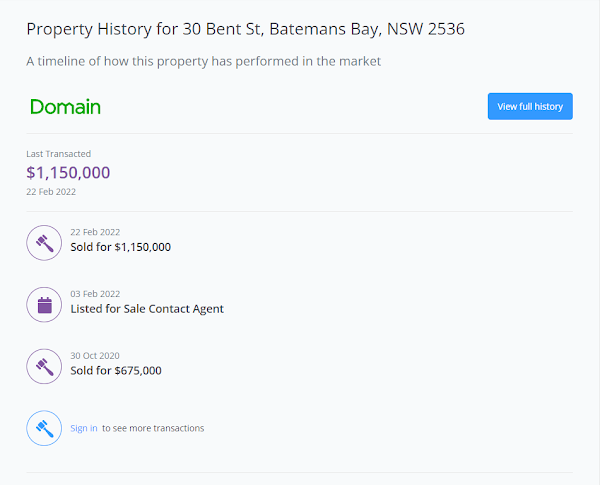This screenshot has width=600, height=485.
Task: Click the Property History heading for 30 Bent St
Action: click(x=245, y=29)
